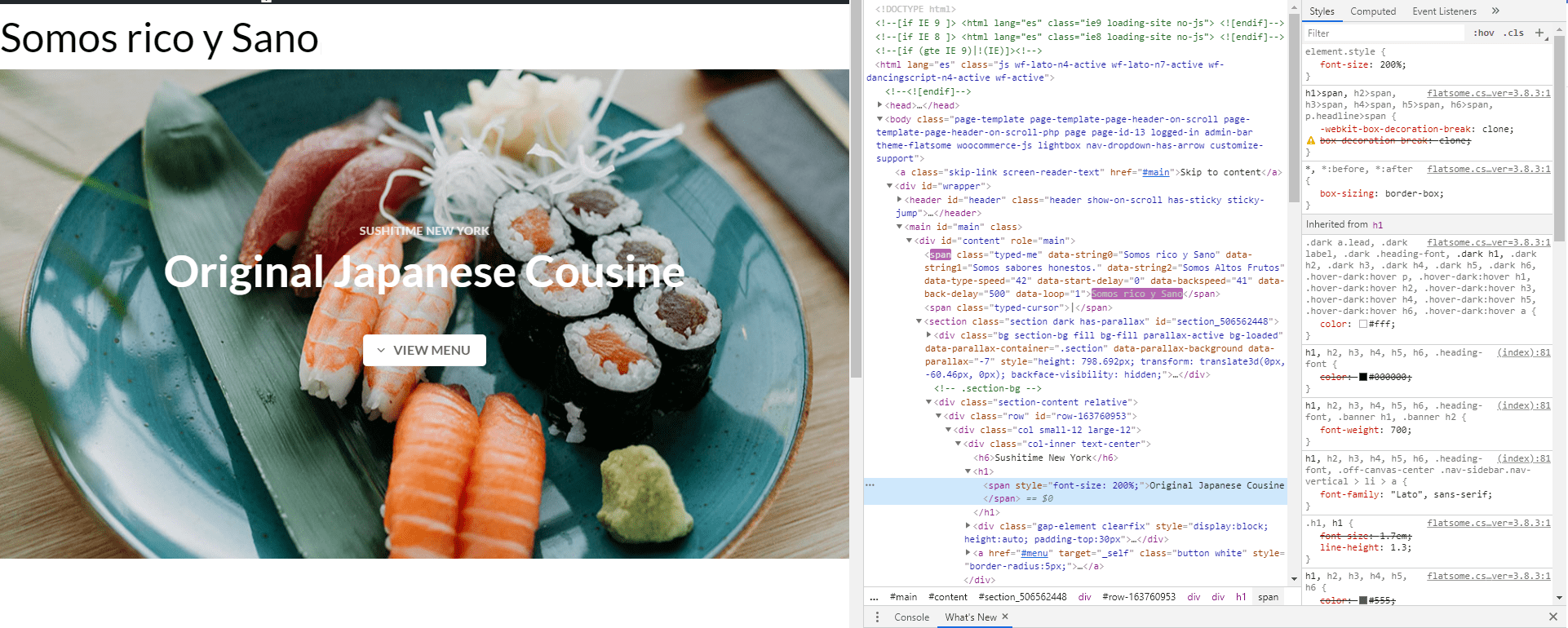Collapse the col small-12 large-12 div
The image size is (1568, 628).
click(x=948, y=430)
